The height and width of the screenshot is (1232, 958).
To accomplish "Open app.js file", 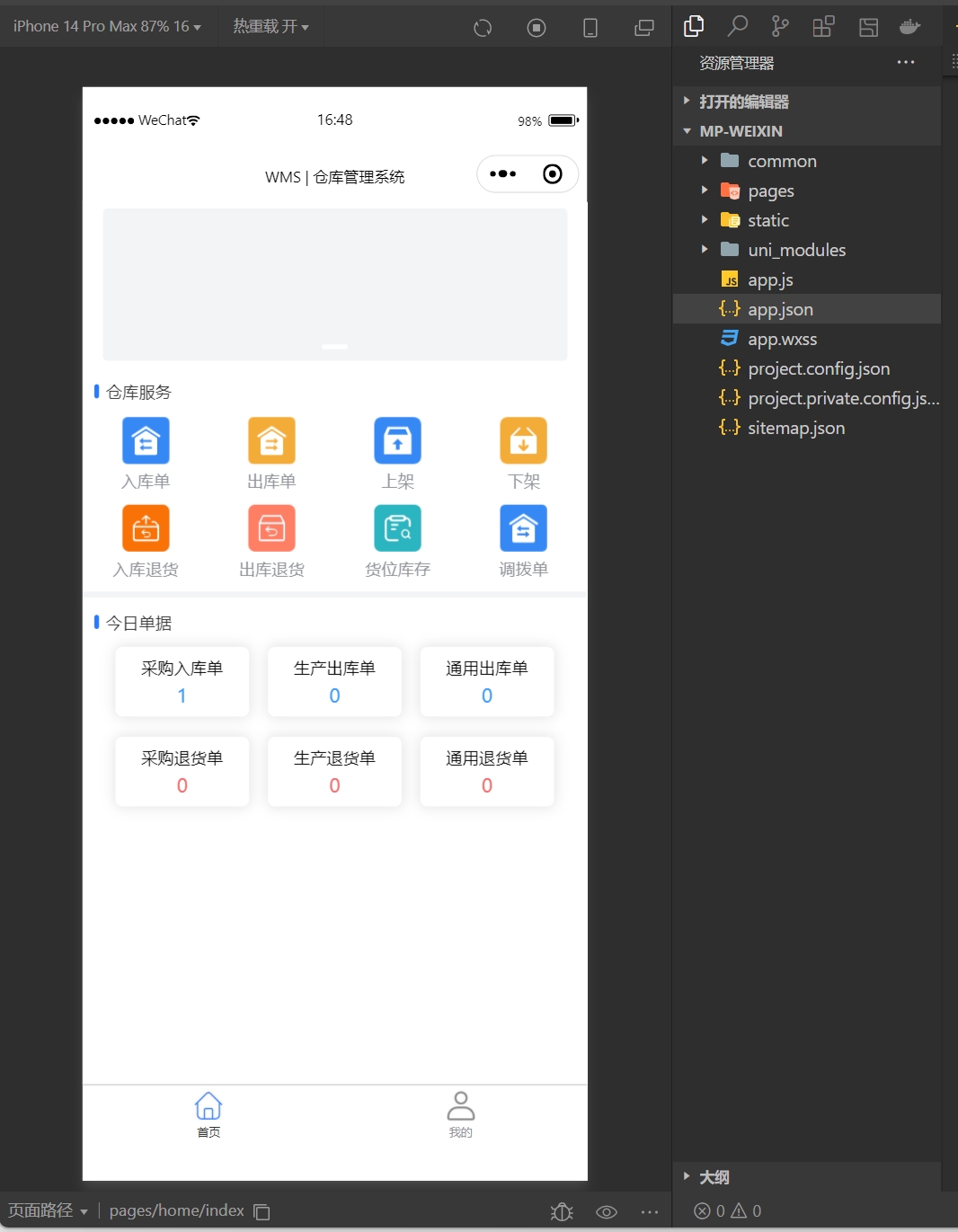I will coord(807,279).
